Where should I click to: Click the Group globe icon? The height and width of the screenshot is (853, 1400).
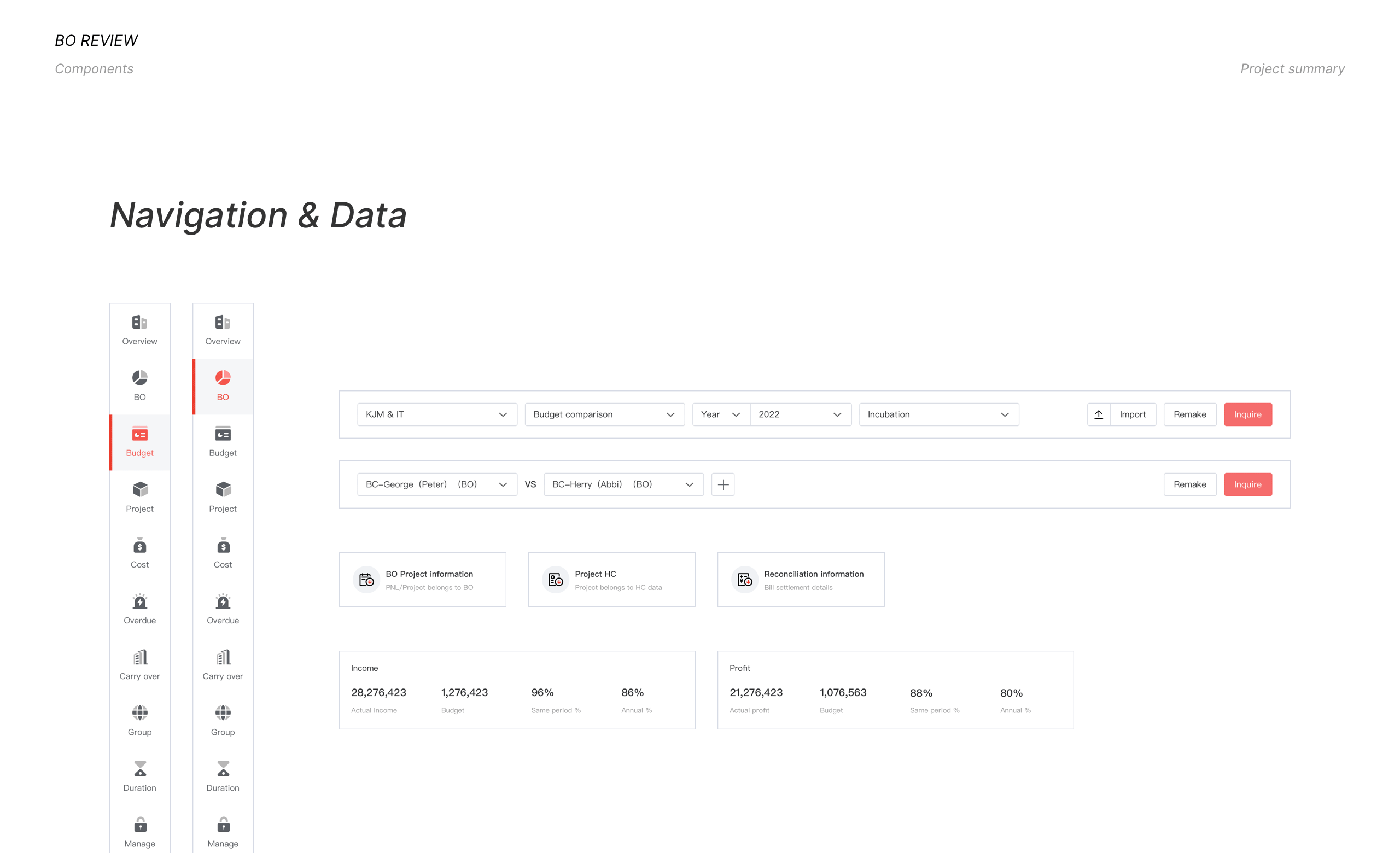140,714
